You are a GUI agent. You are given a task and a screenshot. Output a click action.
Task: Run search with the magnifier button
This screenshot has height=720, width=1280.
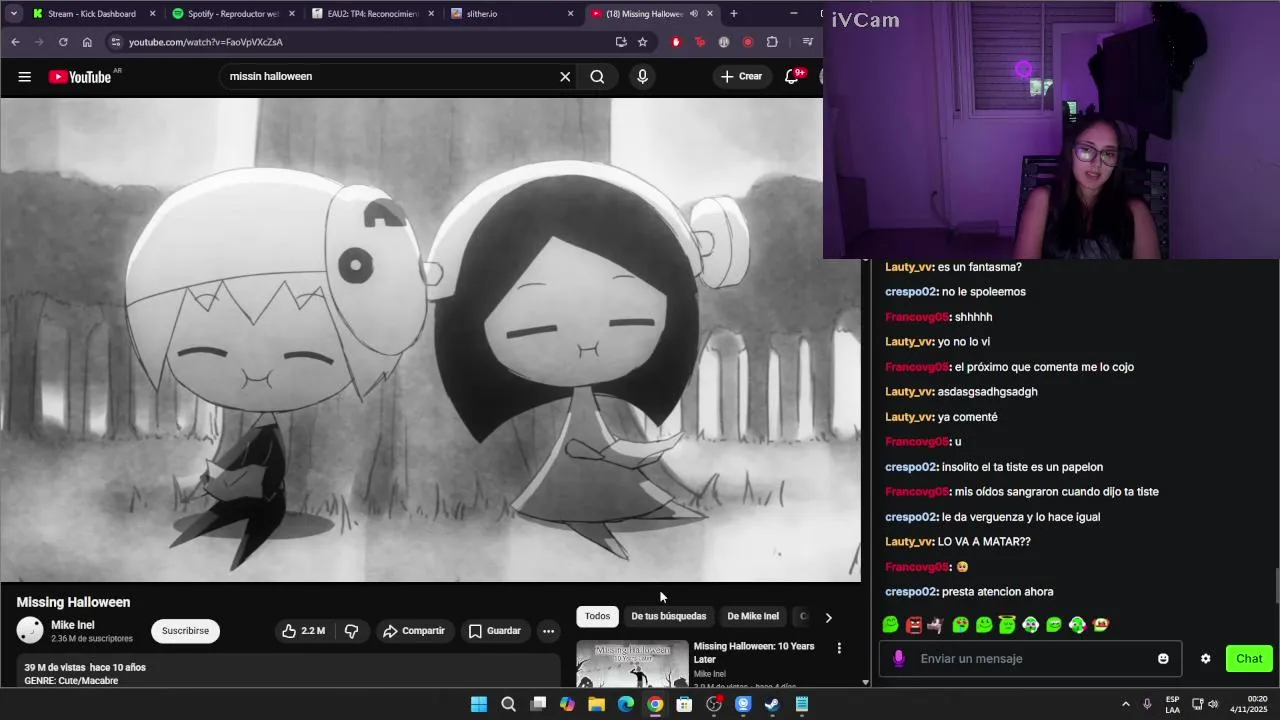[x=597, y=77]
